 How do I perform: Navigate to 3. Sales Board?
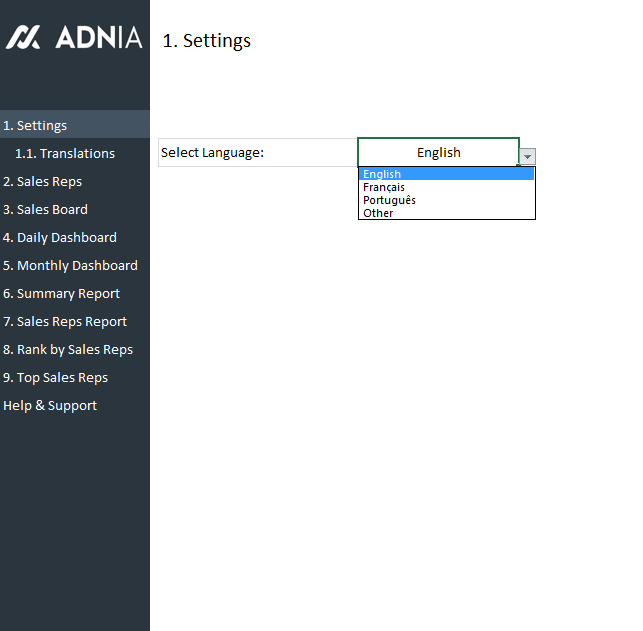(x=45, y=209)
